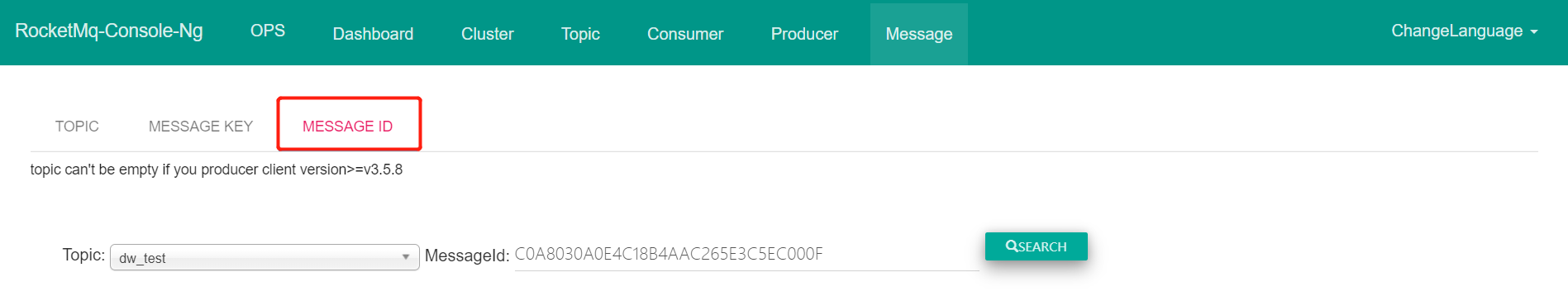Click the SEARCH button
The width and height of the screenshot is (1568, 301).
pos(1037,246)
